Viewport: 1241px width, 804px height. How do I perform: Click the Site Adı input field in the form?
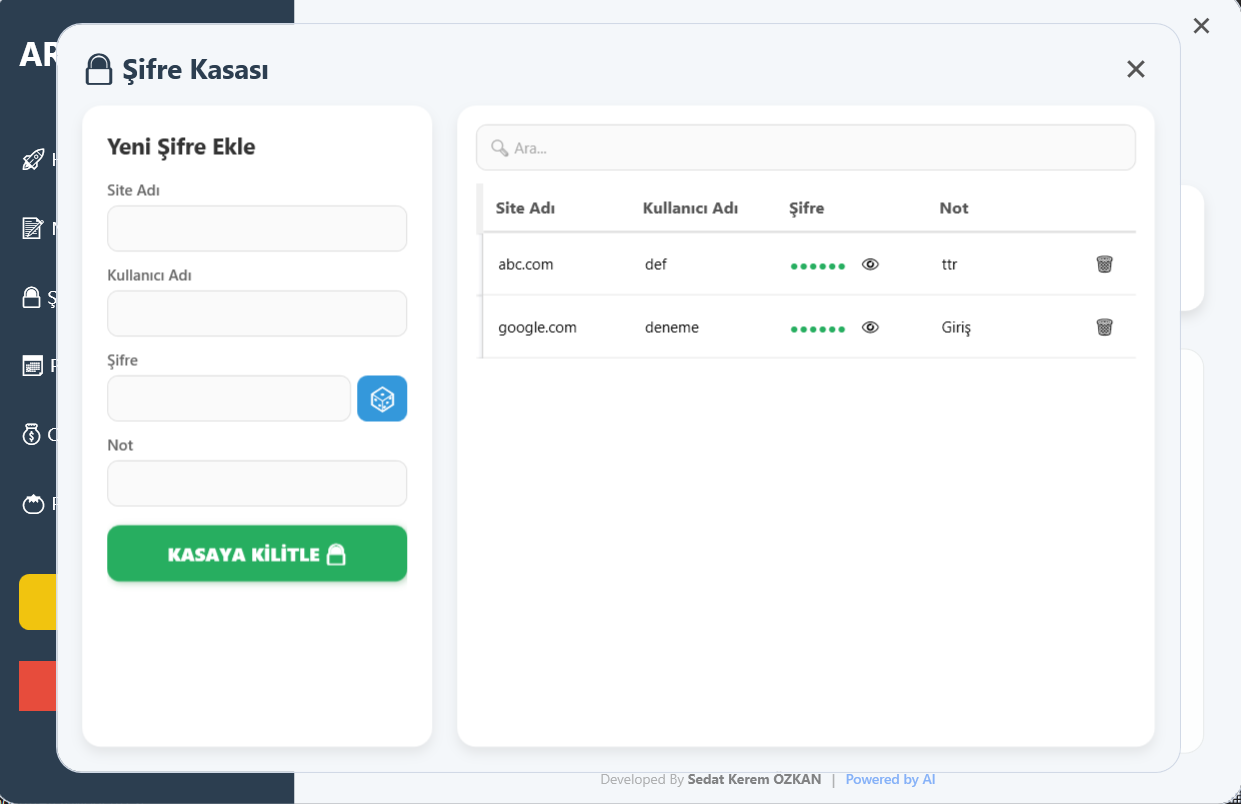(x=257, y=229)
